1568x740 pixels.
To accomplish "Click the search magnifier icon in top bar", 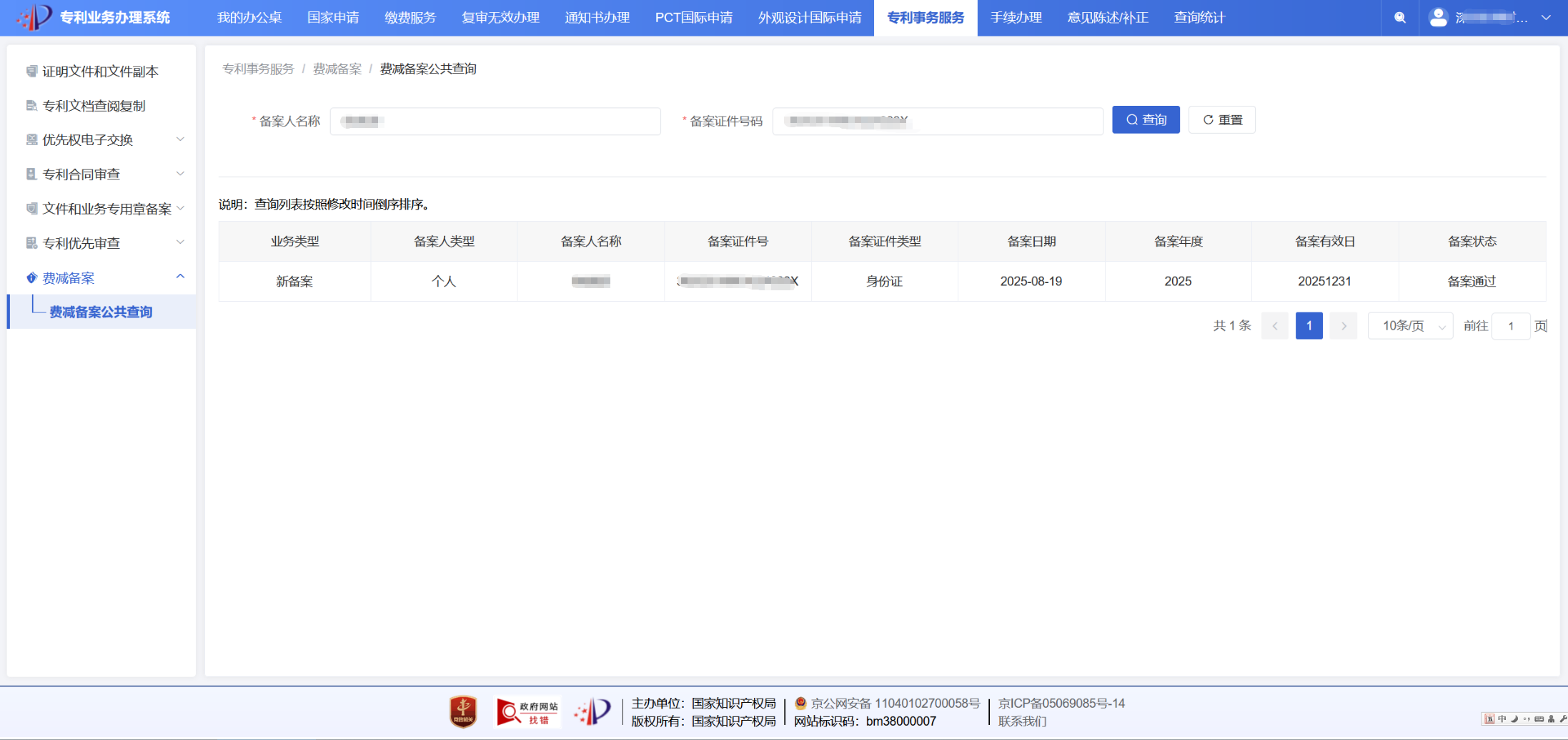I will click(x=1399, y=18).
